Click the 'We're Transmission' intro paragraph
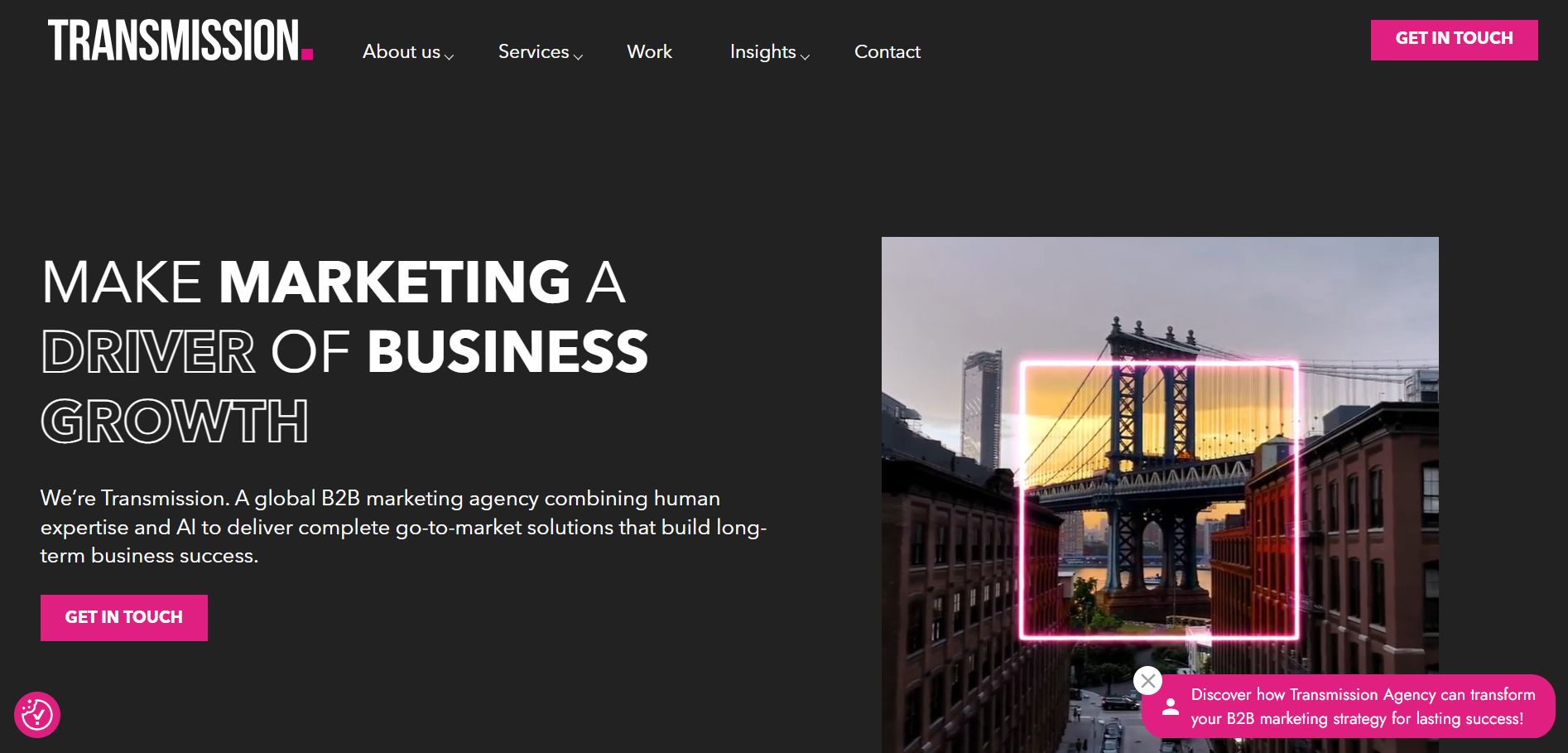The image size is (1568, 753). tap(404, 527)
